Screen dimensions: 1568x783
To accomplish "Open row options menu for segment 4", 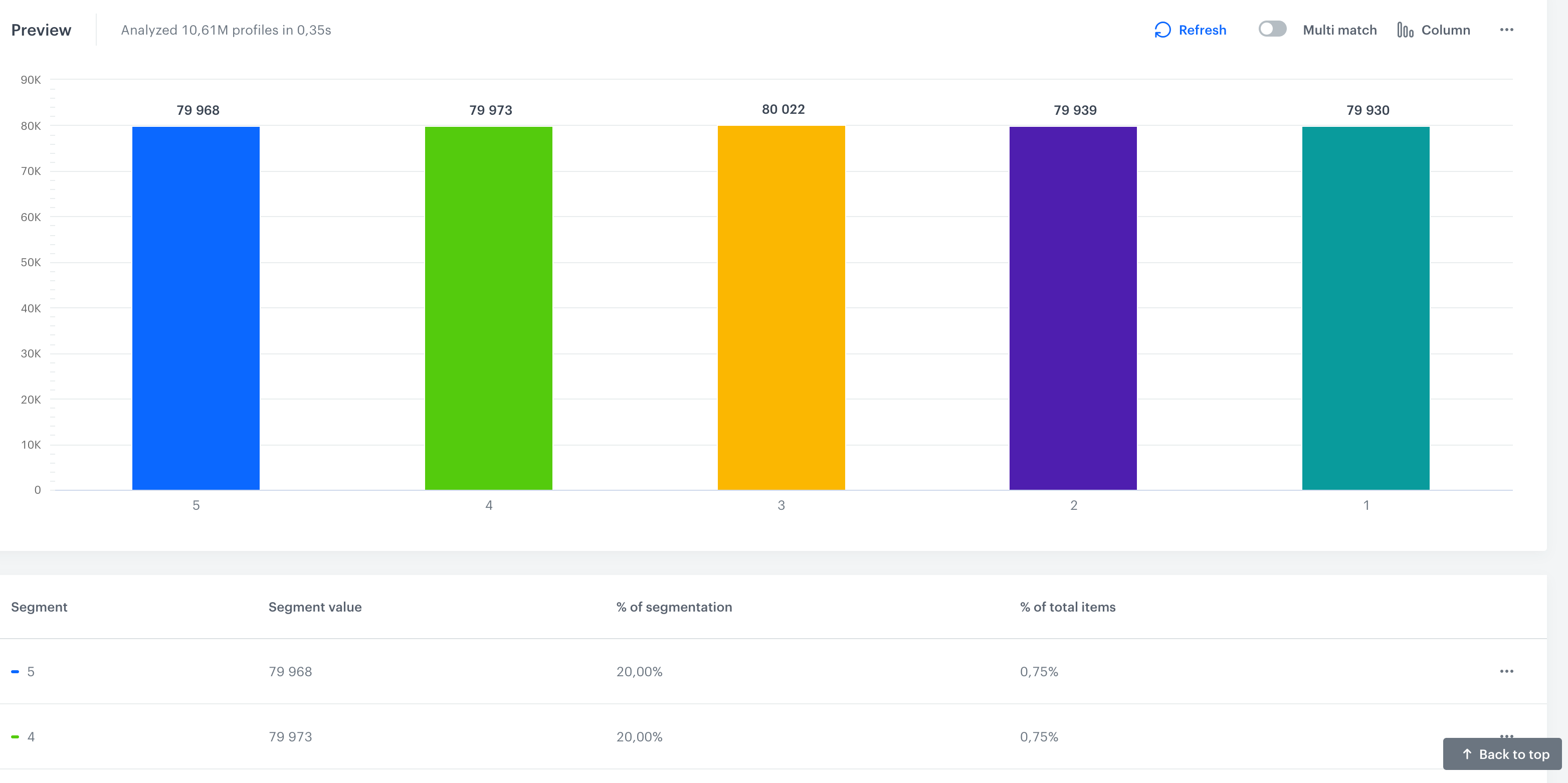I will pyautogui.click(x=1507, y=737).
